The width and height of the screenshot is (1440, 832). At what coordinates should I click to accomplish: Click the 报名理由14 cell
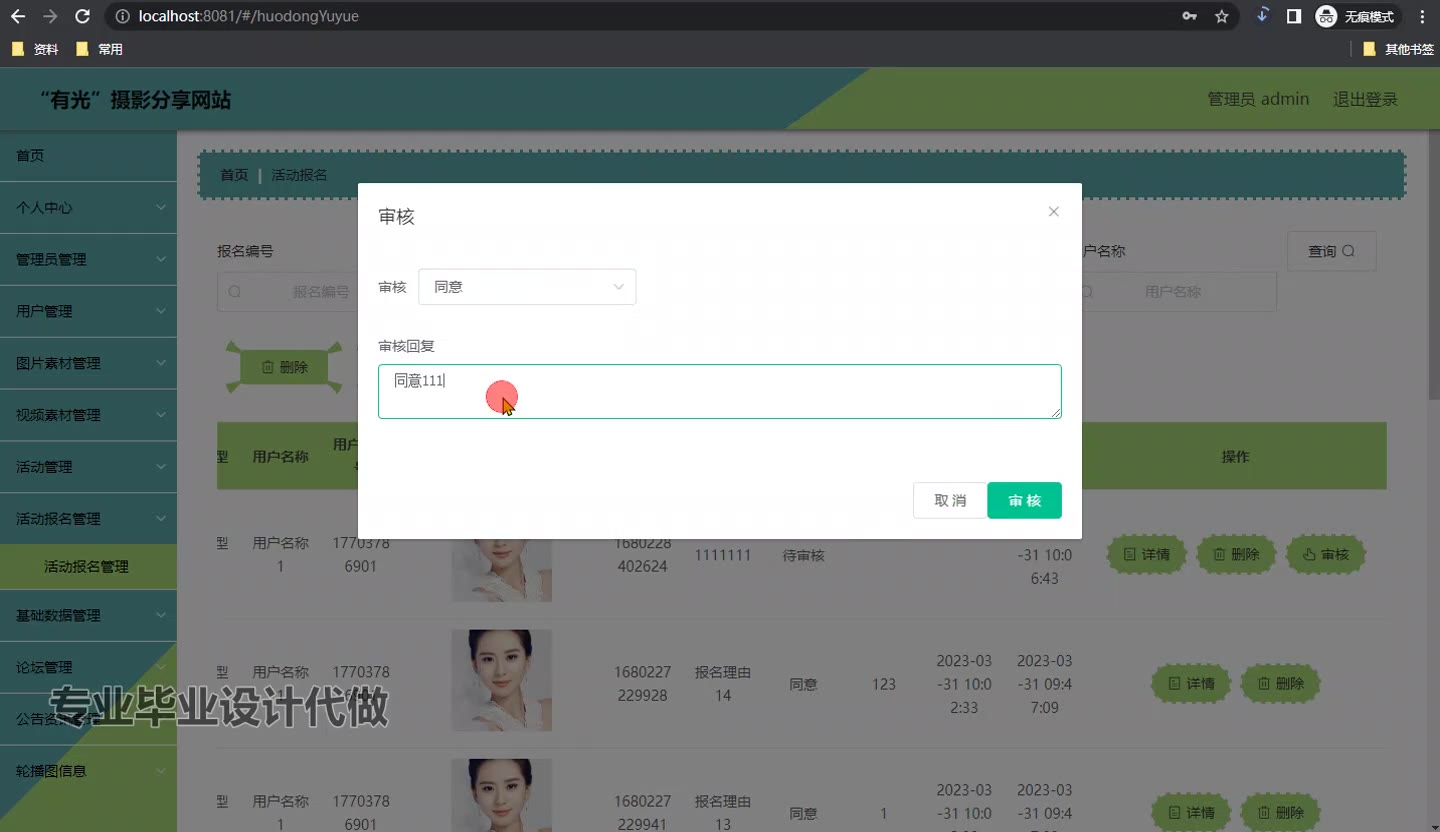pyautogui.click(x=723, y=684)
